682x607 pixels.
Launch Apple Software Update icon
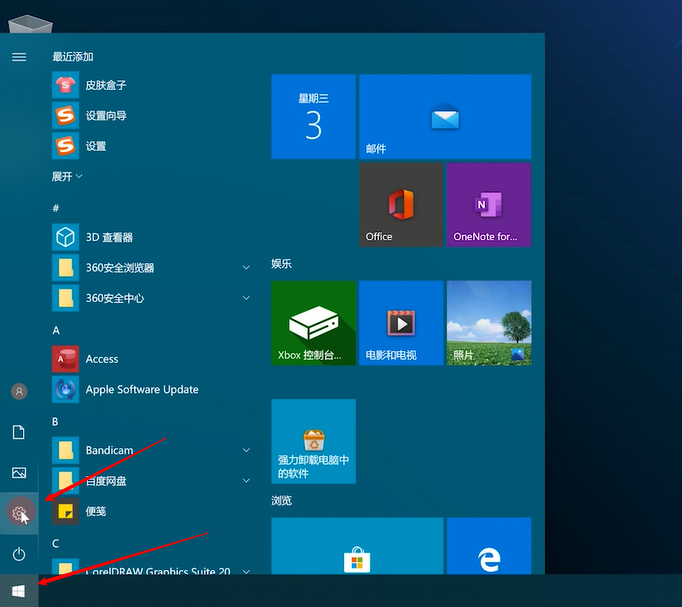coord(65,389)
